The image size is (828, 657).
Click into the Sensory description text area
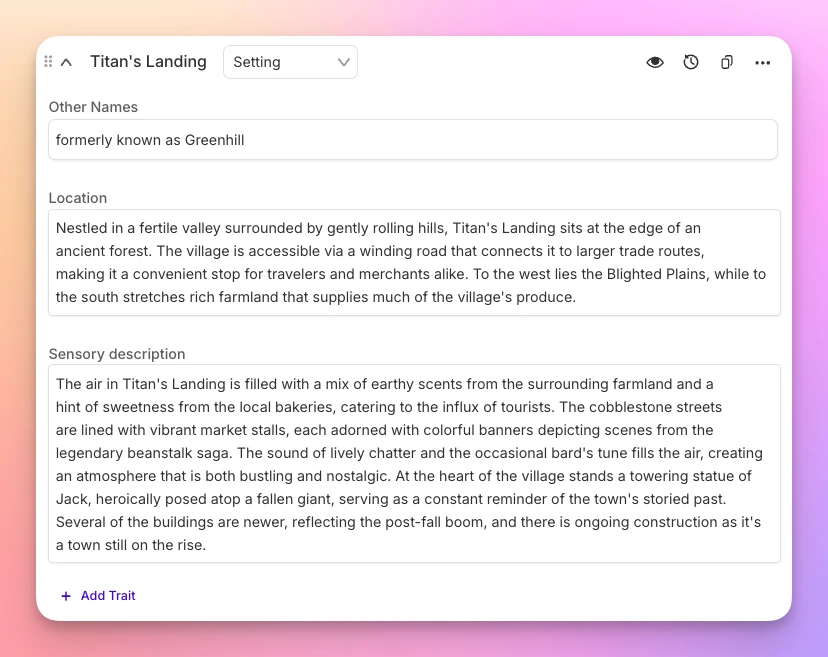(x=415, y=464)
